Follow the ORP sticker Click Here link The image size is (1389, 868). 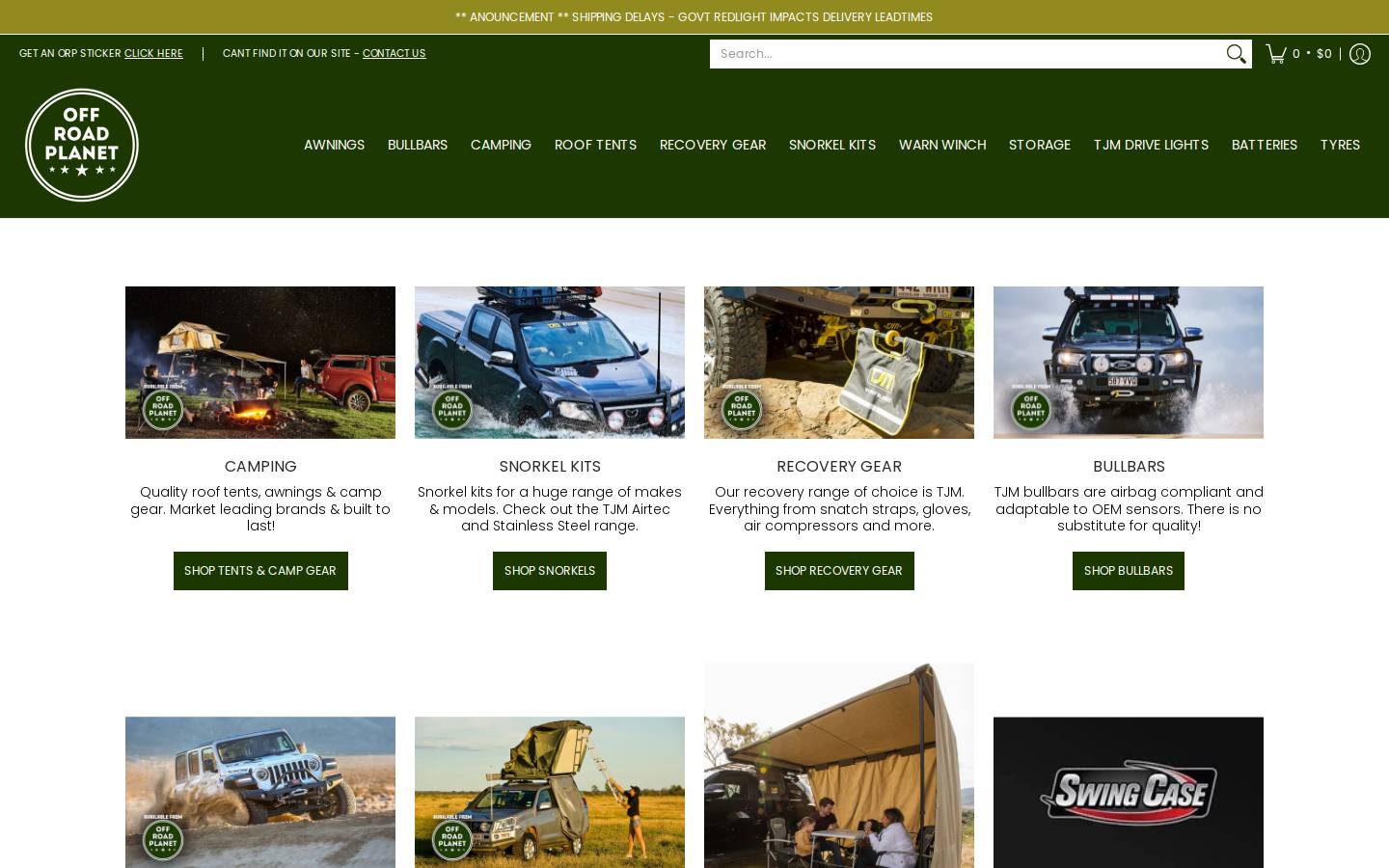(x=153, y=54)
